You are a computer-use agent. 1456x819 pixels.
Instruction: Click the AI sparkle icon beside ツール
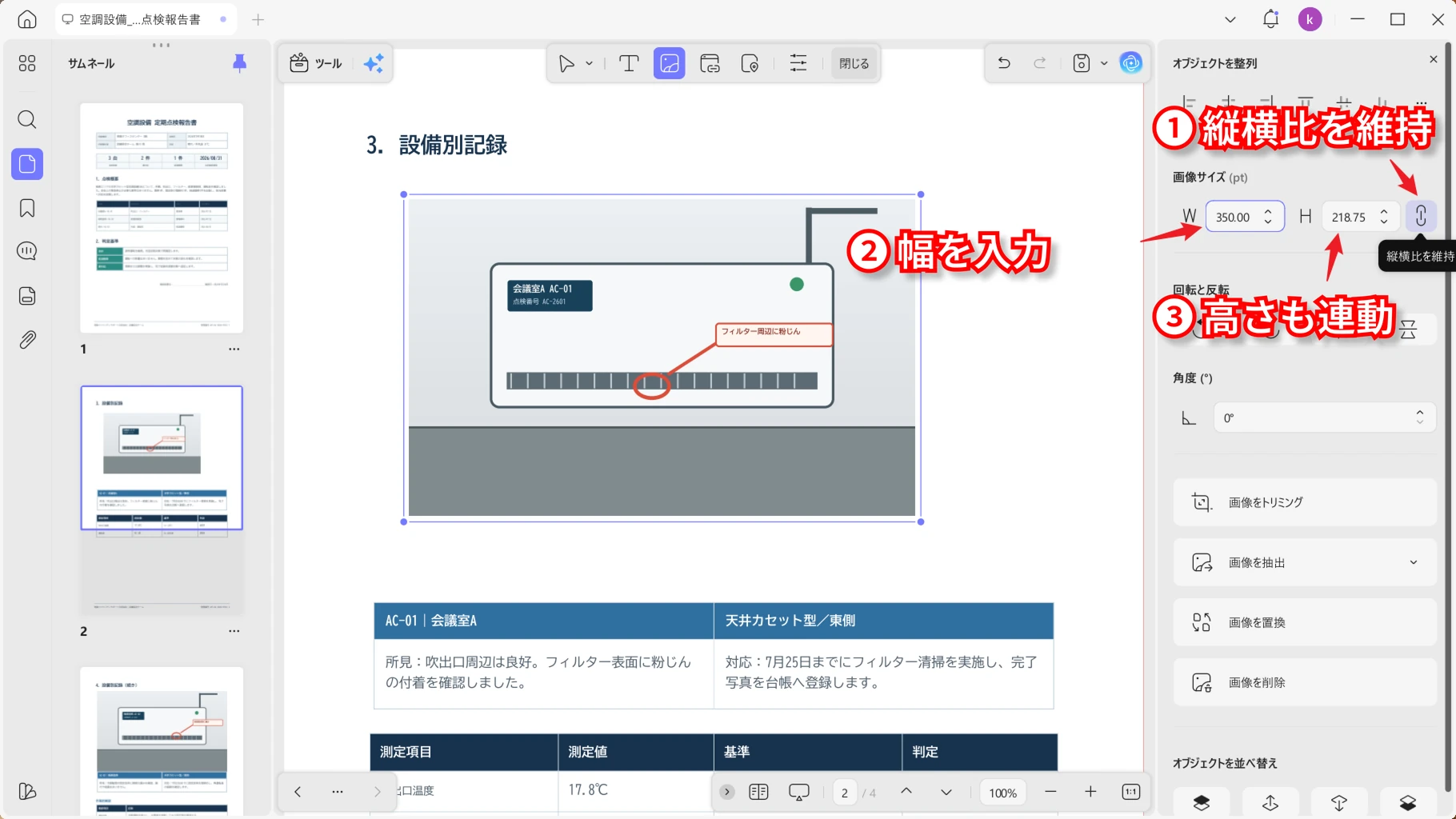tap(374, 63)
